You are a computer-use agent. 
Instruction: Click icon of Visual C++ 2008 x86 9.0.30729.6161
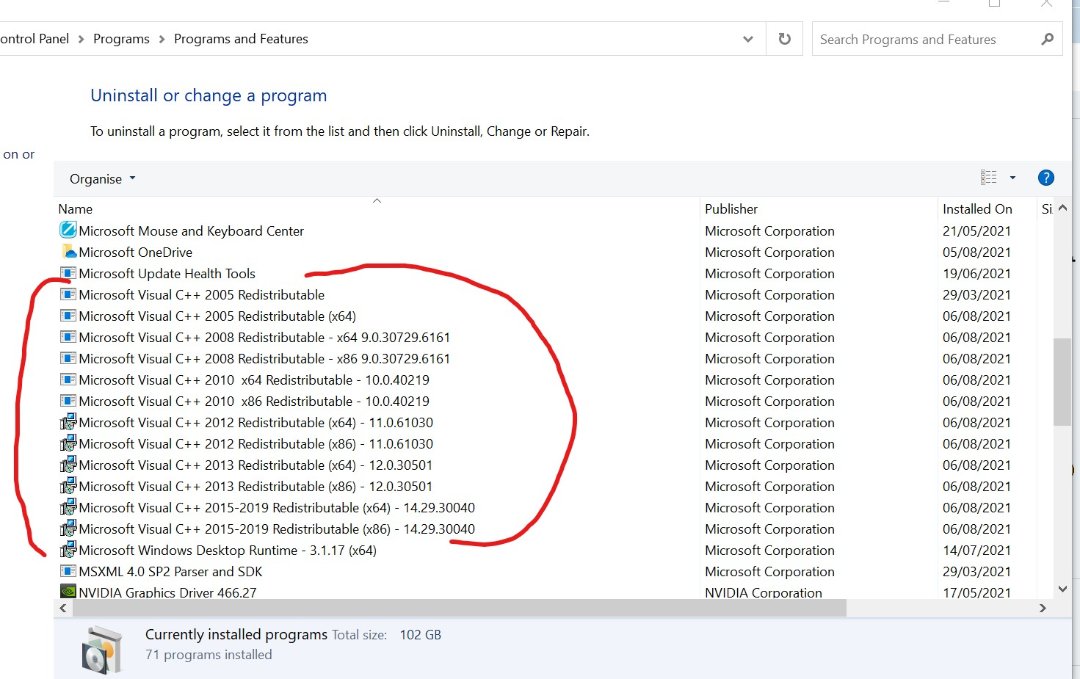tap(68, 358)
